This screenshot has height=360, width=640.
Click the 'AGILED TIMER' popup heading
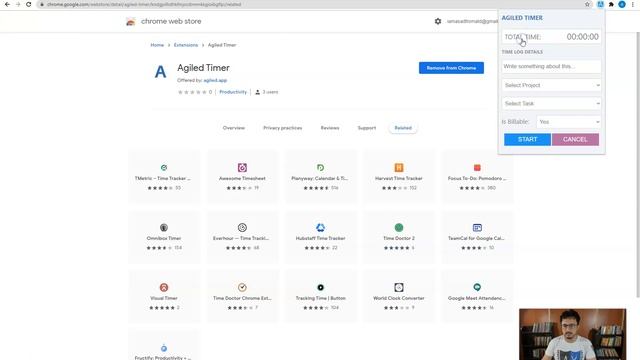click(522, 18)
